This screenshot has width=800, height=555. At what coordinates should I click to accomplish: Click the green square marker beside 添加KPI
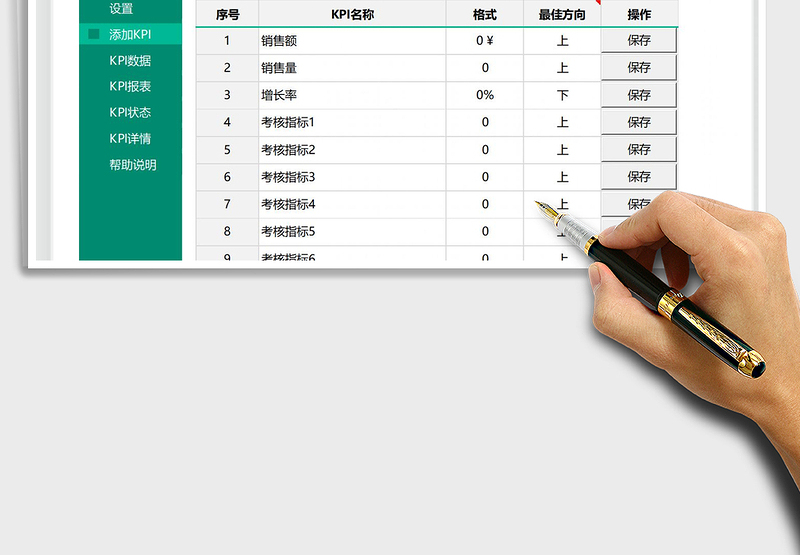point(94,34)
